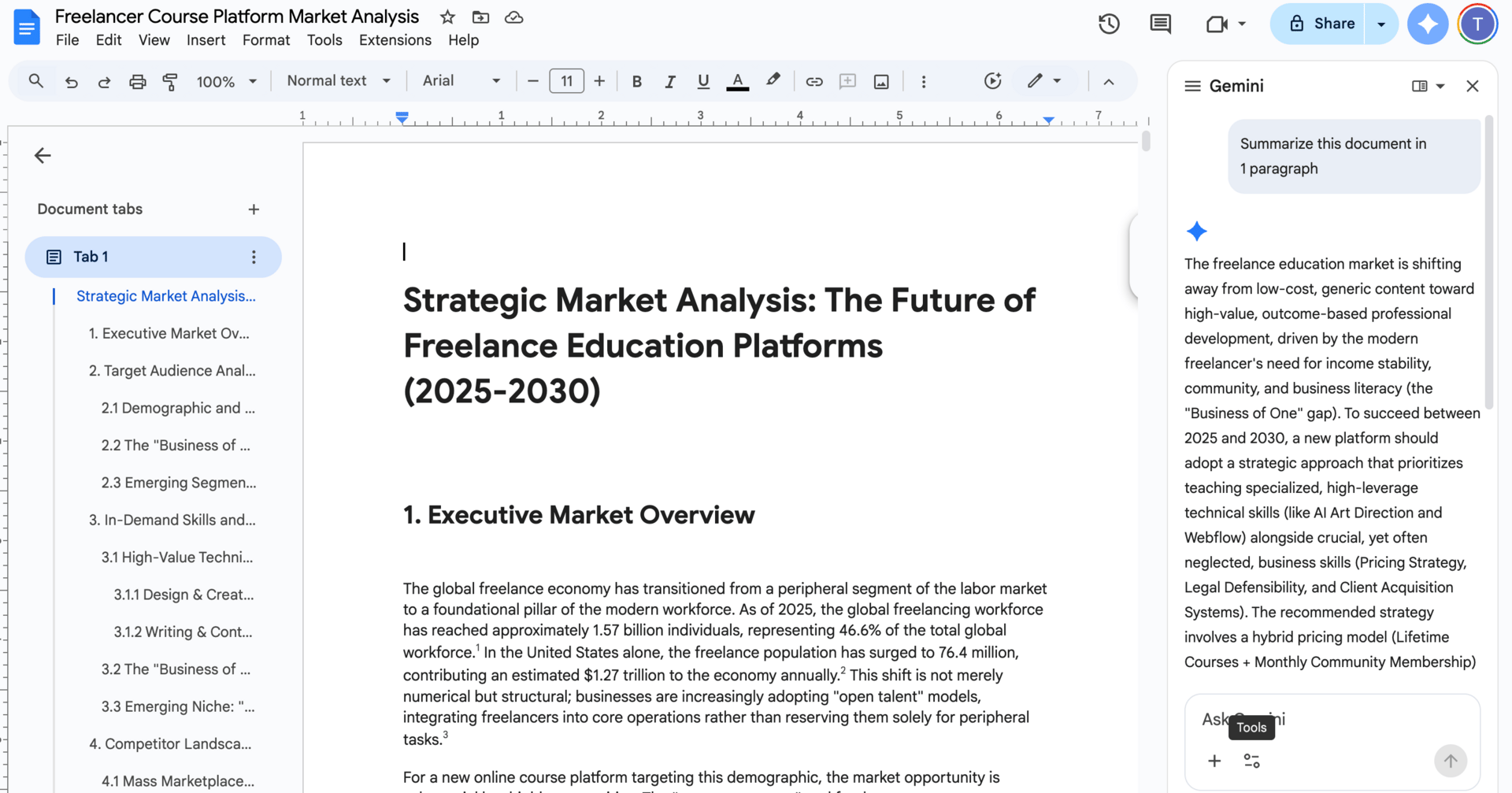Decrease the font size
The width and height of the screenshot is (1512, 793).
(533, 81)
